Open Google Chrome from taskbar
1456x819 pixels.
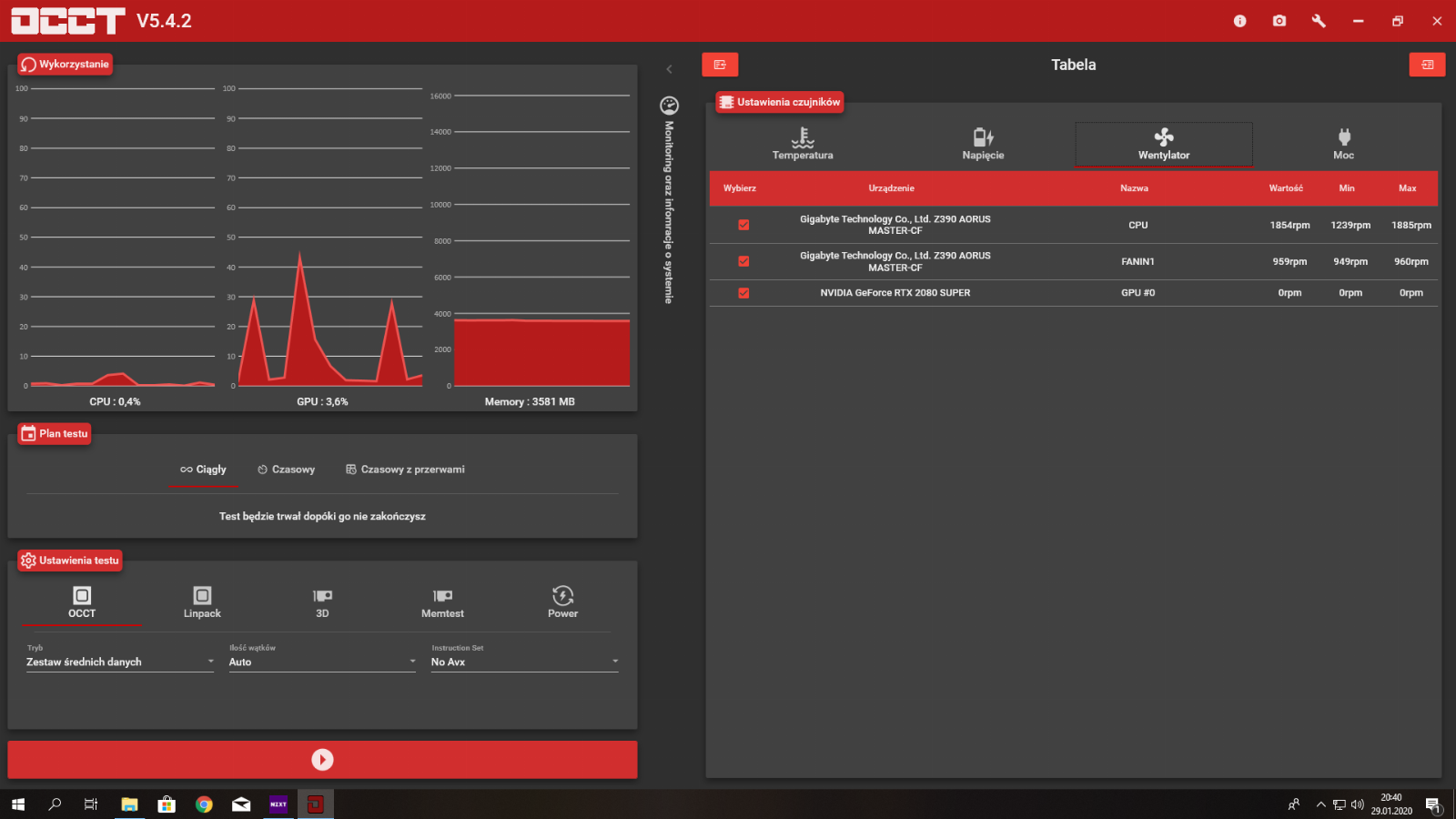click(x=204, y=804)
